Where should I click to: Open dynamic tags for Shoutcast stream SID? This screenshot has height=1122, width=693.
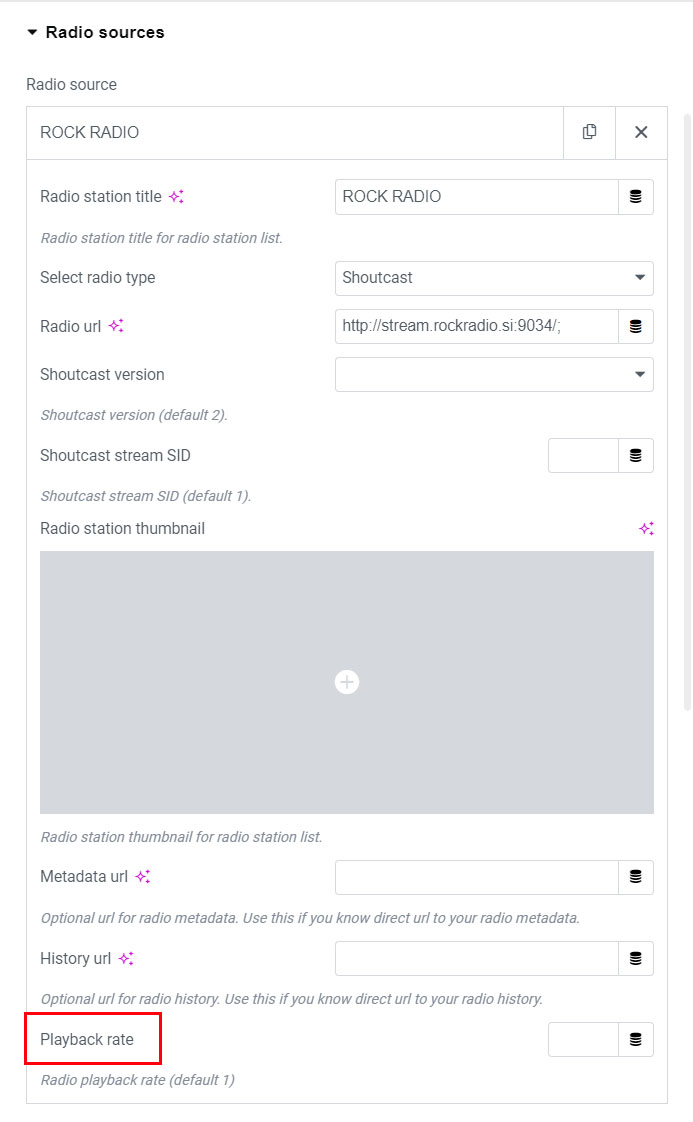[x=635, y=456]
